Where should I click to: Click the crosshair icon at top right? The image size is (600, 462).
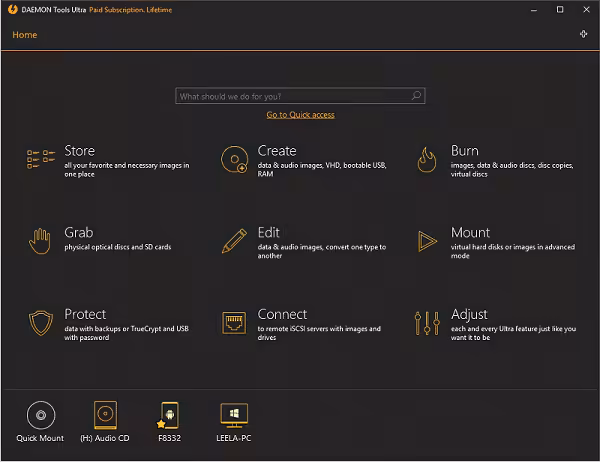[584, 34]
